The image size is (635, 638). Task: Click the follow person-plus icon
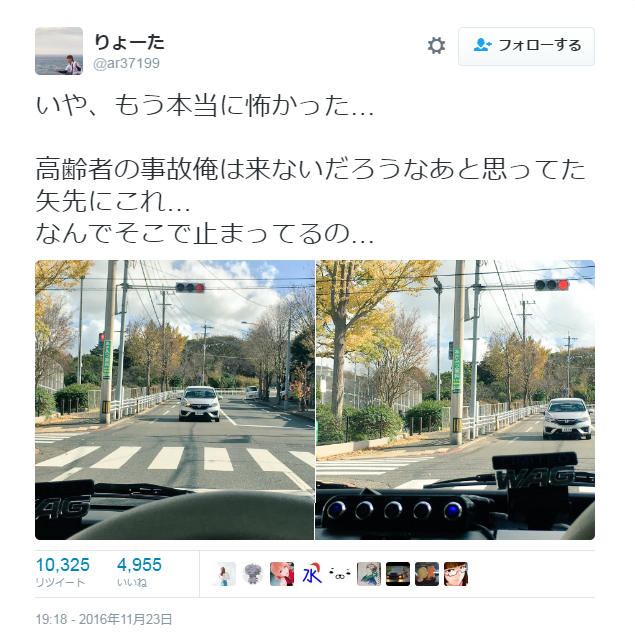coord(482,45)
